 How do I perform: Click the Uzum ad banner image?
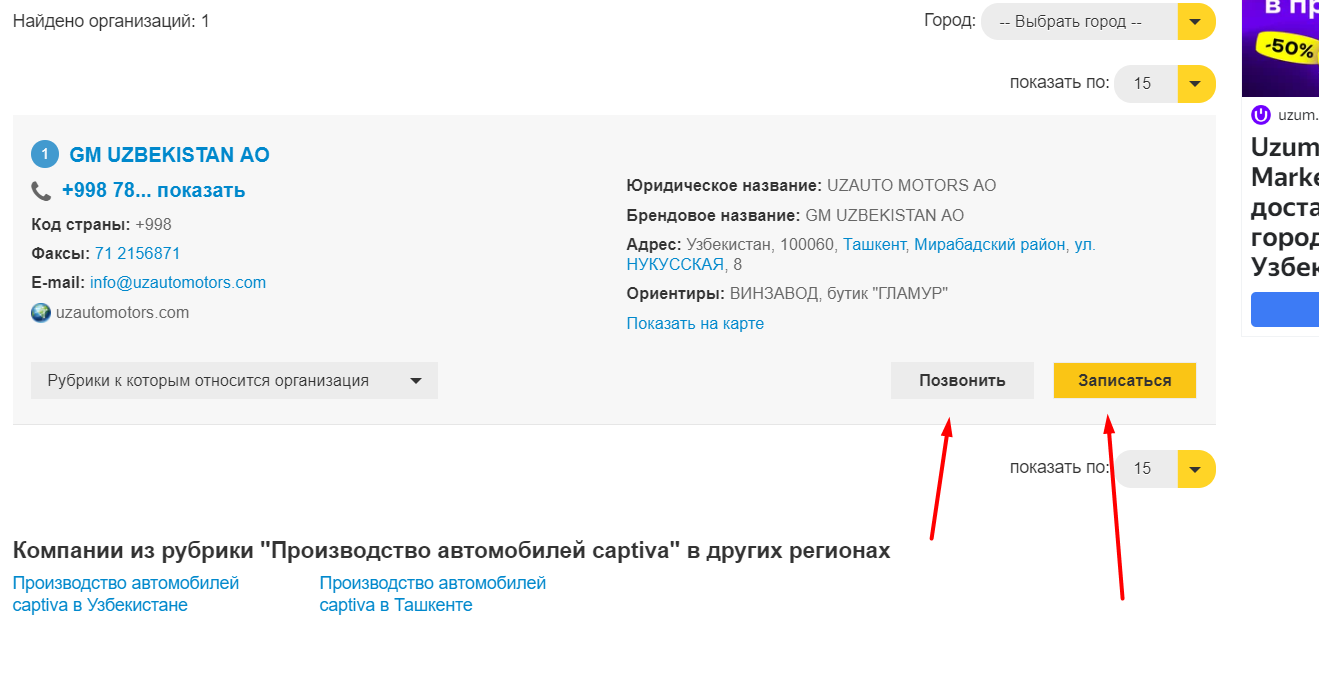coord(1280,48)
